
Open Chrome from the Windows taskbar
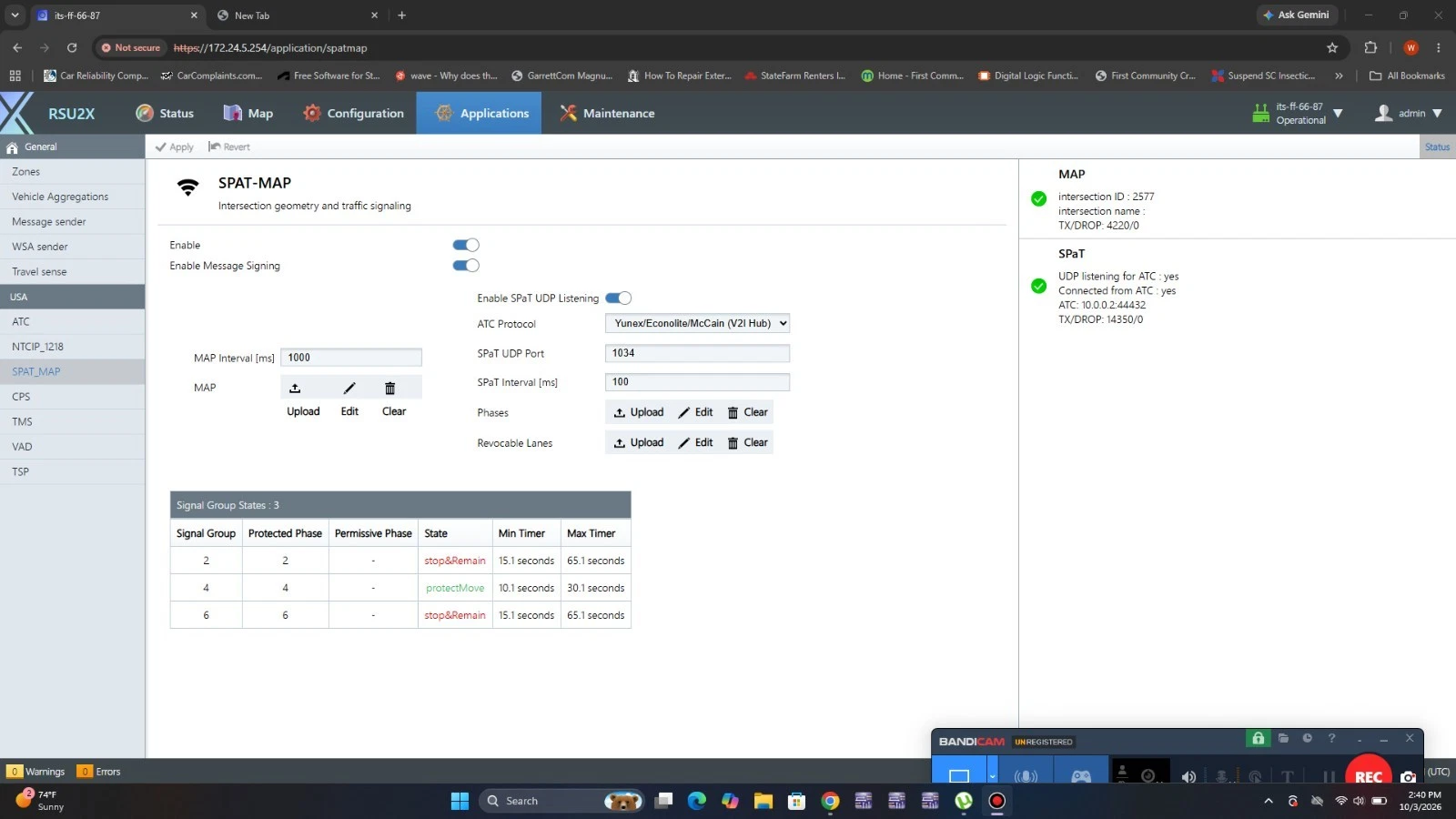[x=830, y=801]
